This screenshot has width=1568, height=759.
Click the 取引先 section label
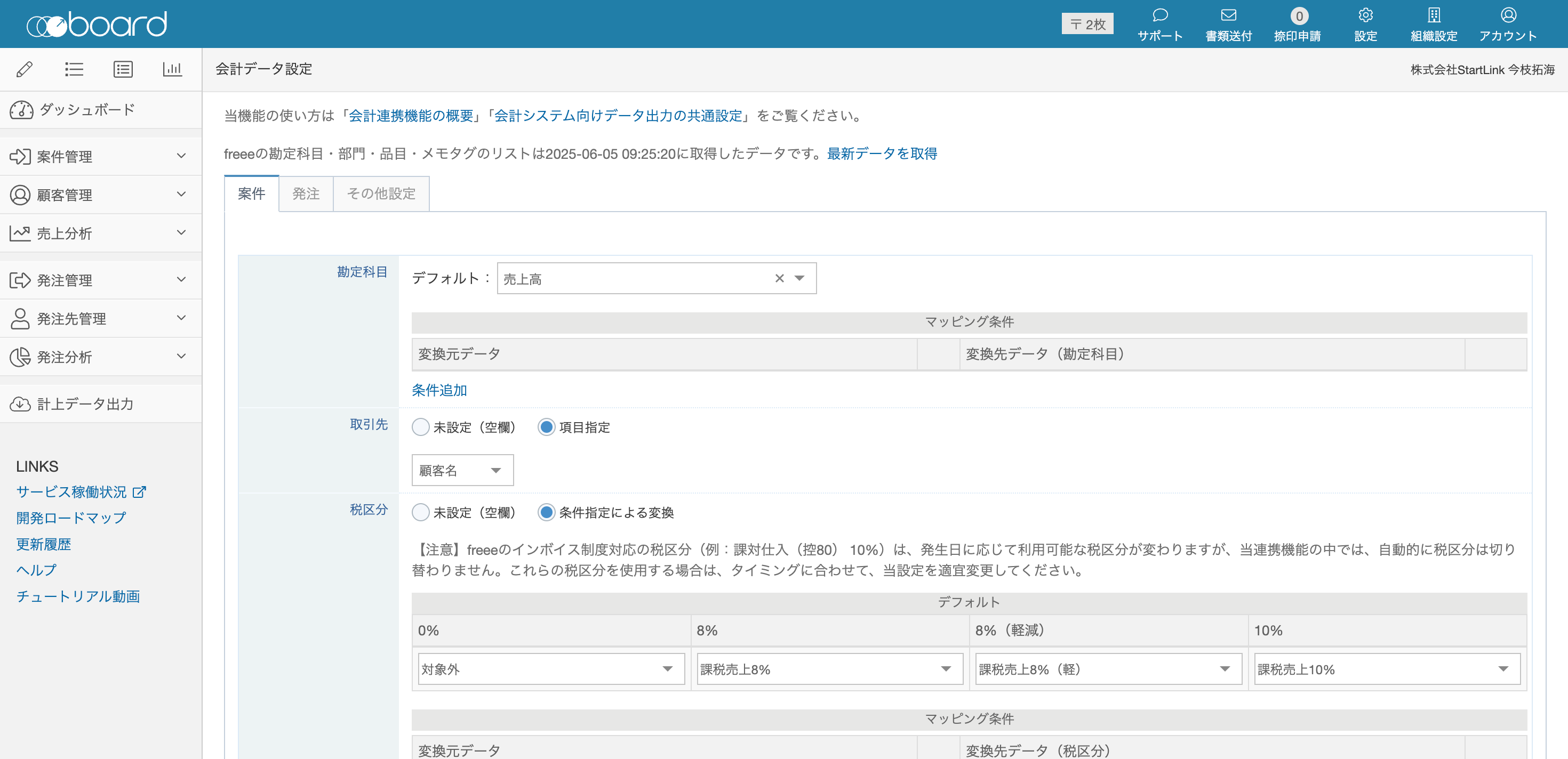(x=369, y=424)
